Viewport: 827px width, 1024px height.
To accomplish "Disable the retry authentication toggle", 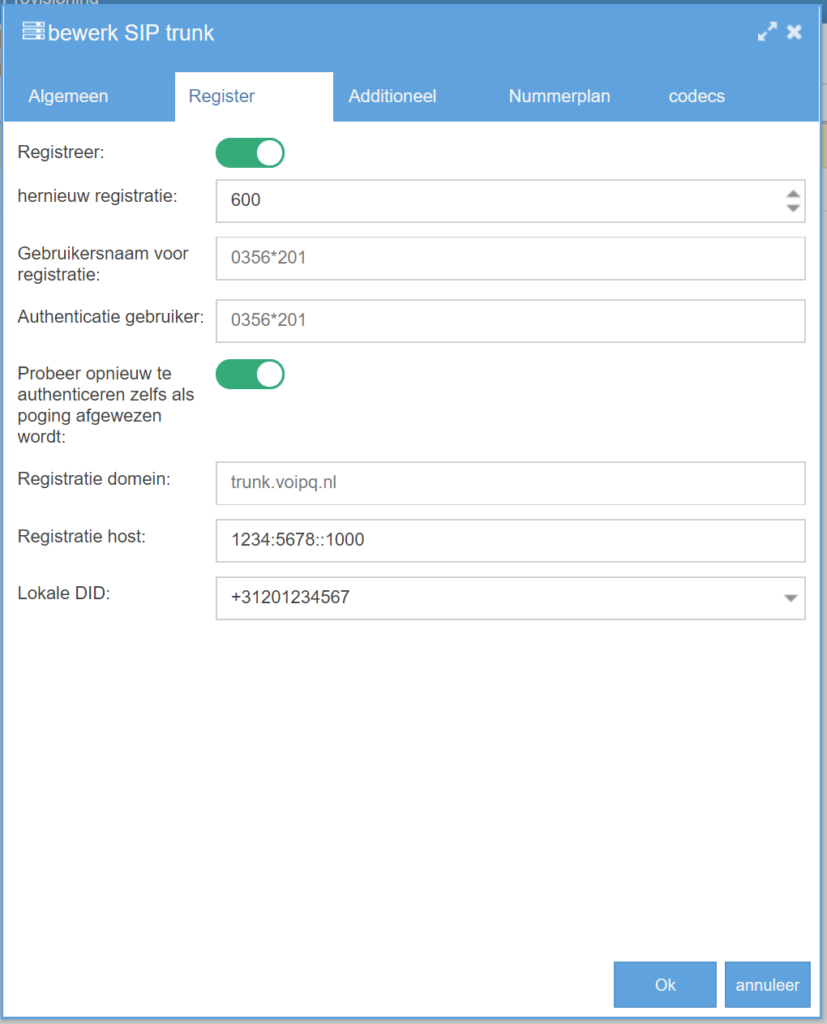I will coord(250,374).
